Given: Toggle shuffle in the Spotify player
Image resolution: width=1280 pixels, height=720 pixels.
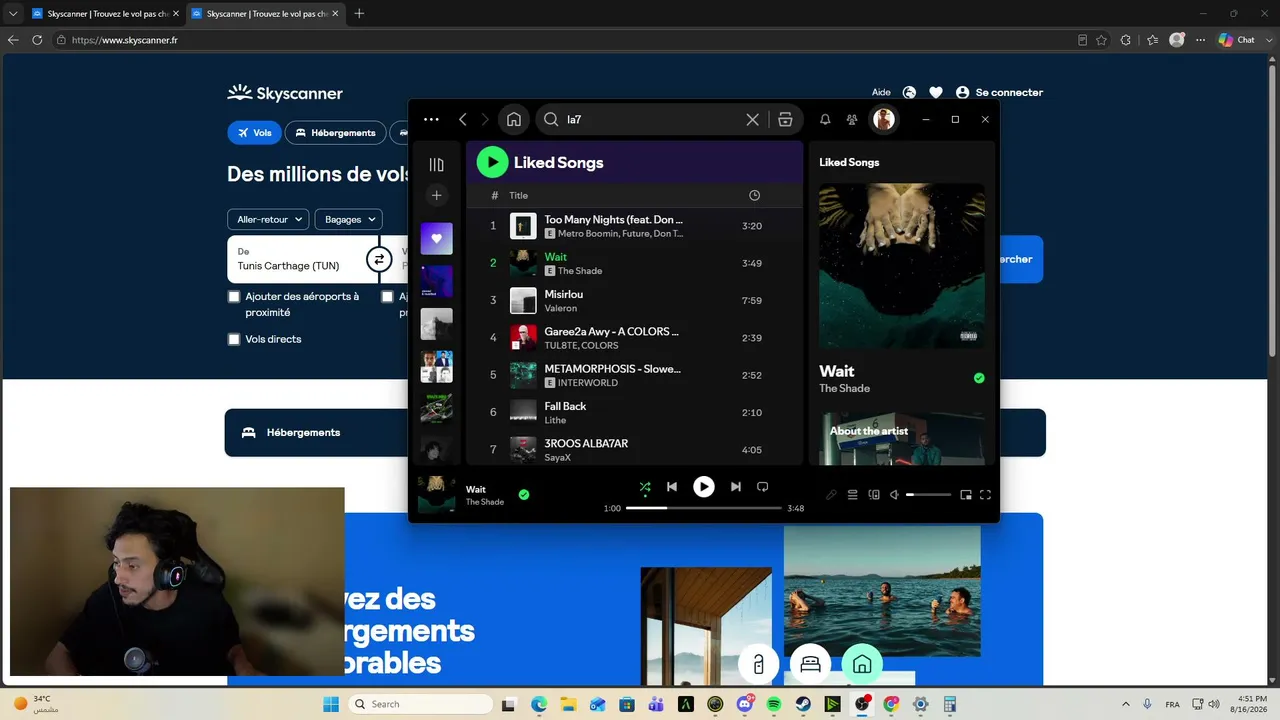Looking at the screenshot, I should (x=645, y=487).
